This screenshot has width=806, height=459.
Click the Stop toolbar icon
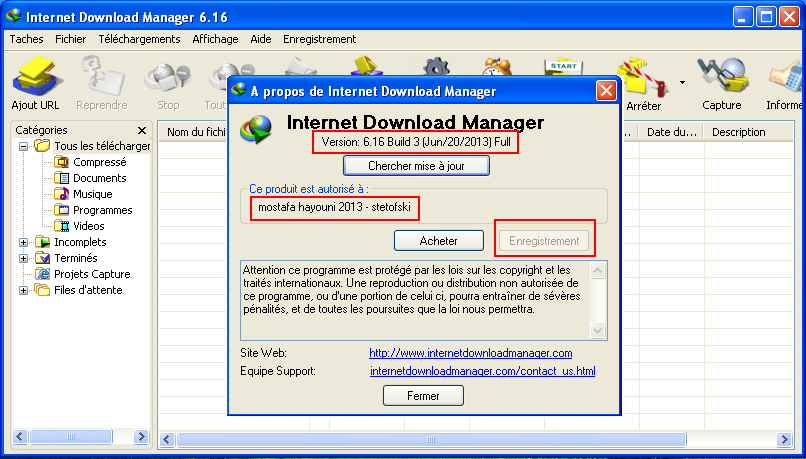tap(167, 77)
